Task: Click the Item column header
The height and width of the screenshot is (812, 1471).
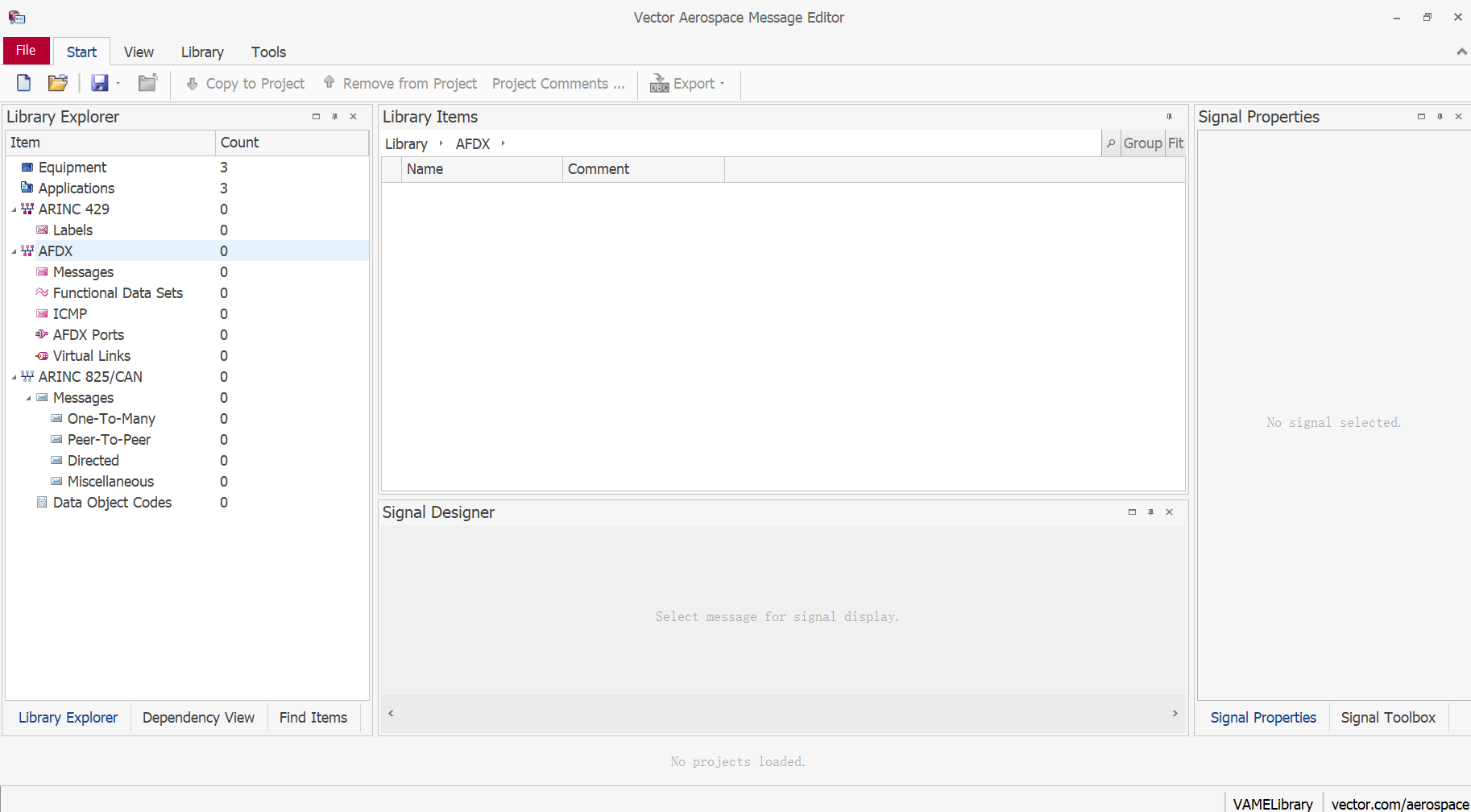Action: pos(110,143)
